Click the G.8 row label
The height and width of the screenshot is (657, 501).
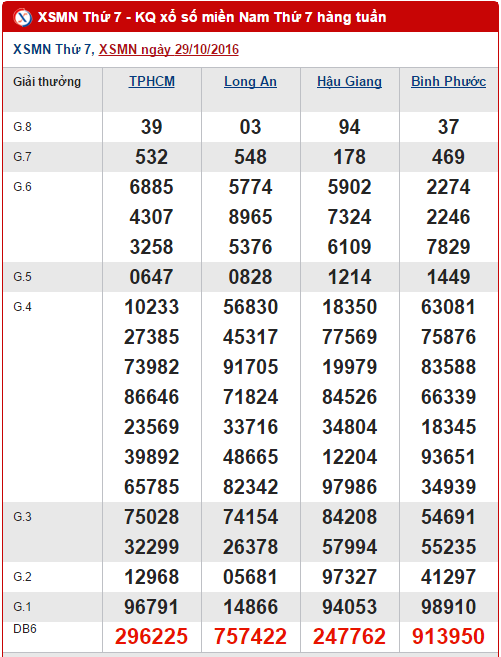23,127
